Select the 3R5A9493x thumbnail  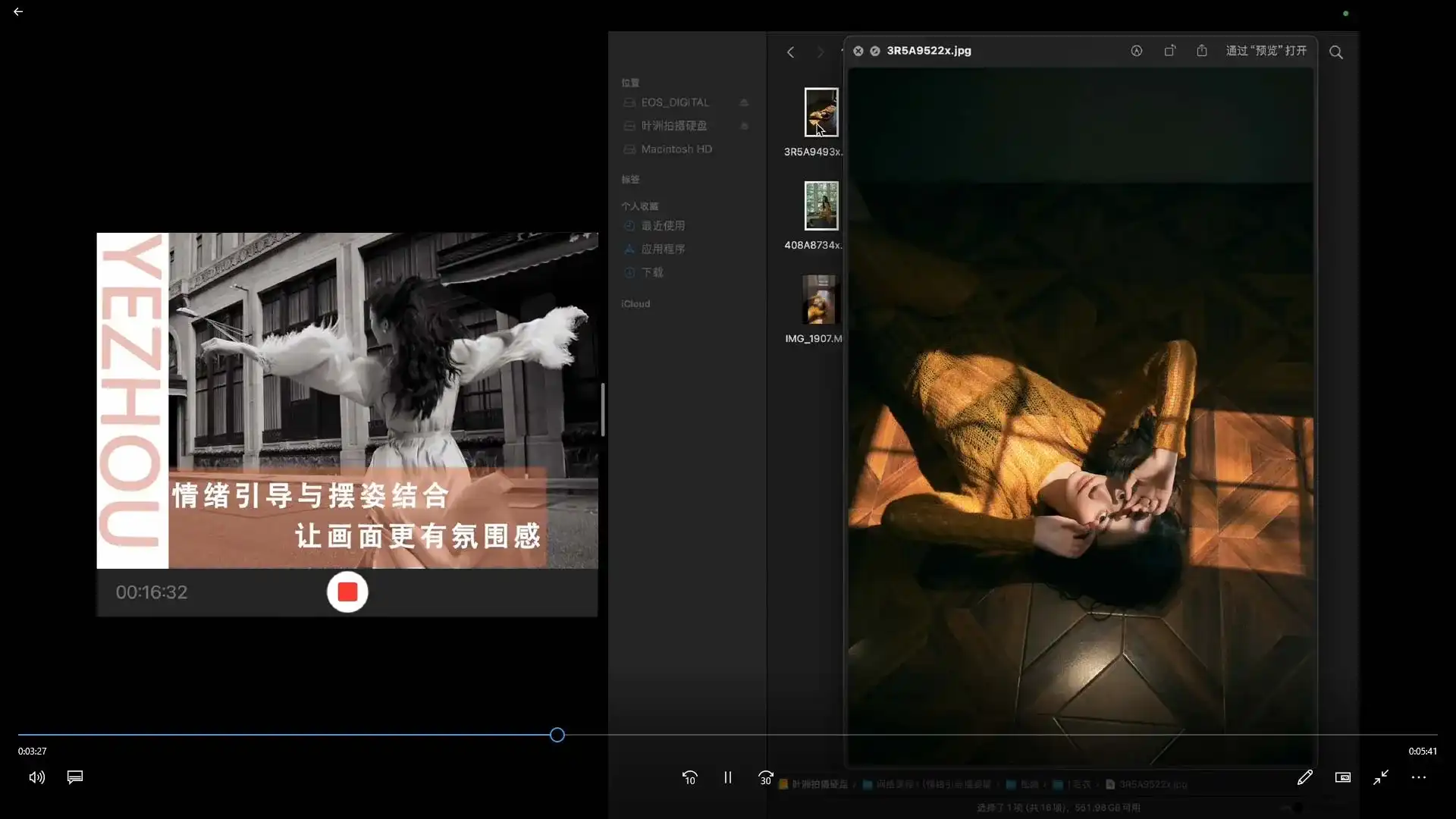coord(821,112)
